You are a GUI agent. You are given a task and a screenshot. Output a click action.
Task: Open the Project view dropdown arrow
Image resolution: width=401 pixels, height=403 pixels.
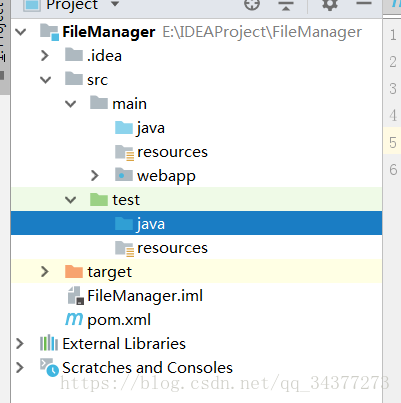[115, 4]
